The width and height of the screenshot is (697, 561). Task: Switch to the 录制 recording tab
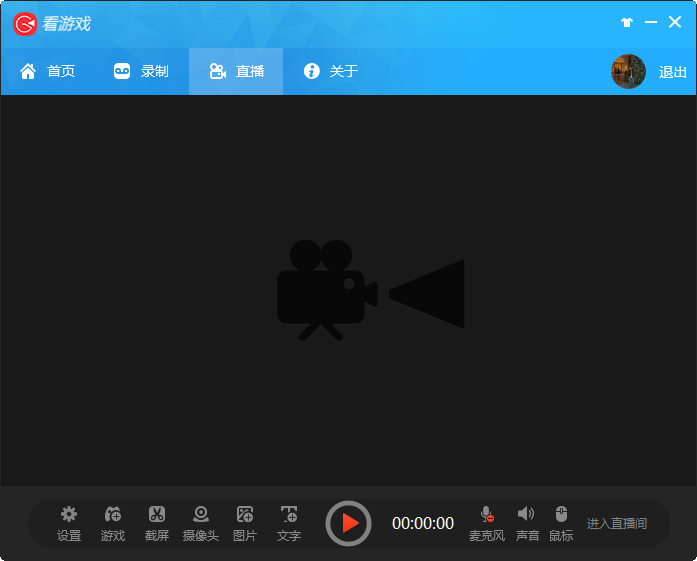click(141, 71)
